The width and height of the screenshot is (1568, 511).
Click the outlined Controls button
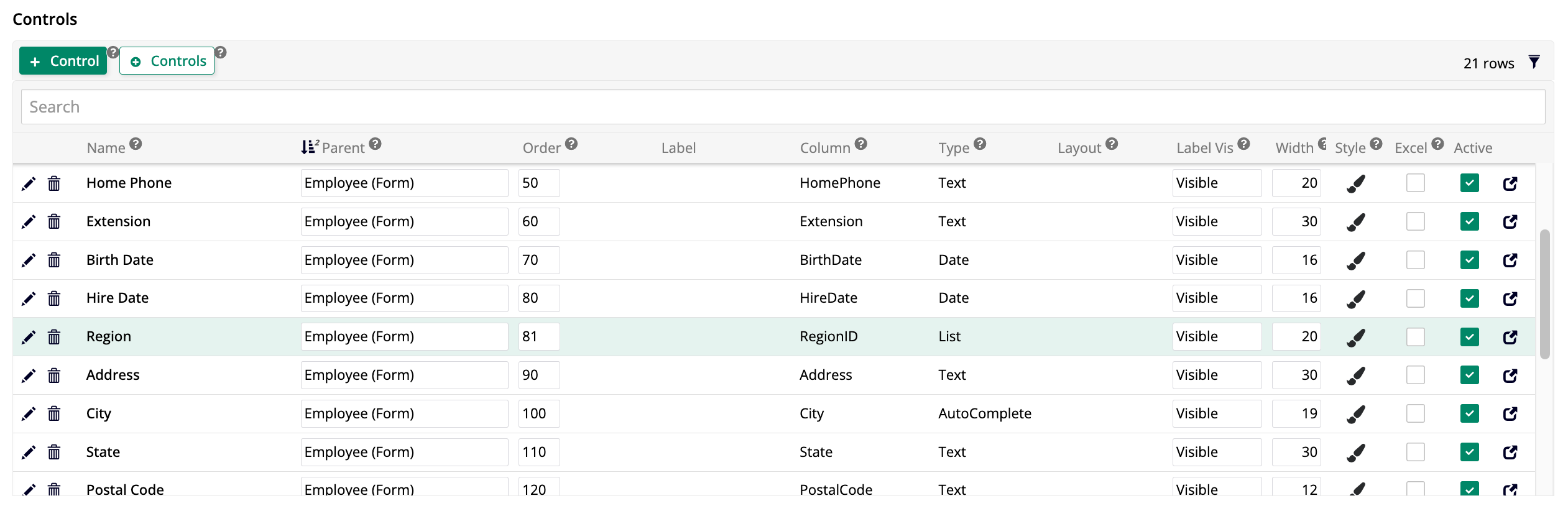[x=167, y=61]
